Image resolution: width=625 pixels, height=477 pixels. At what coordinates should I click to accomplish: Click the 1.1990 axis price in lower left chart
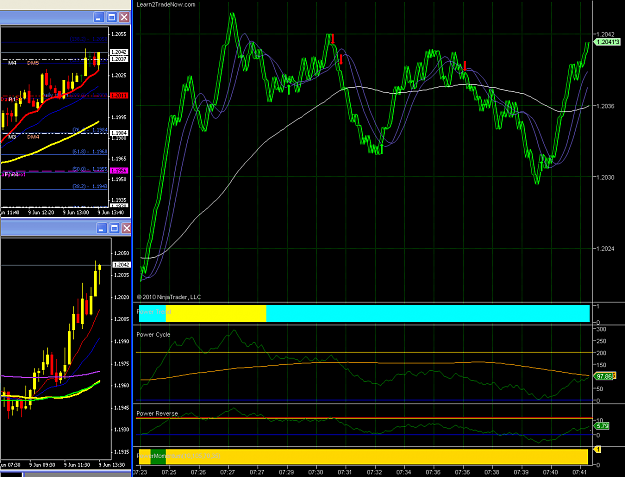pyautogui.click(x=121, y=341)
